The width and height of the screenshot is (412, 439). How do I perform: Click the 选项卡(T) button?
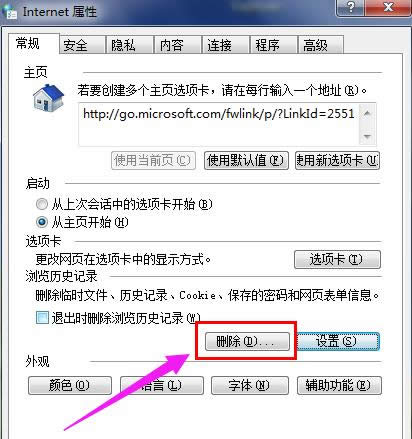(x=337, y=259)
